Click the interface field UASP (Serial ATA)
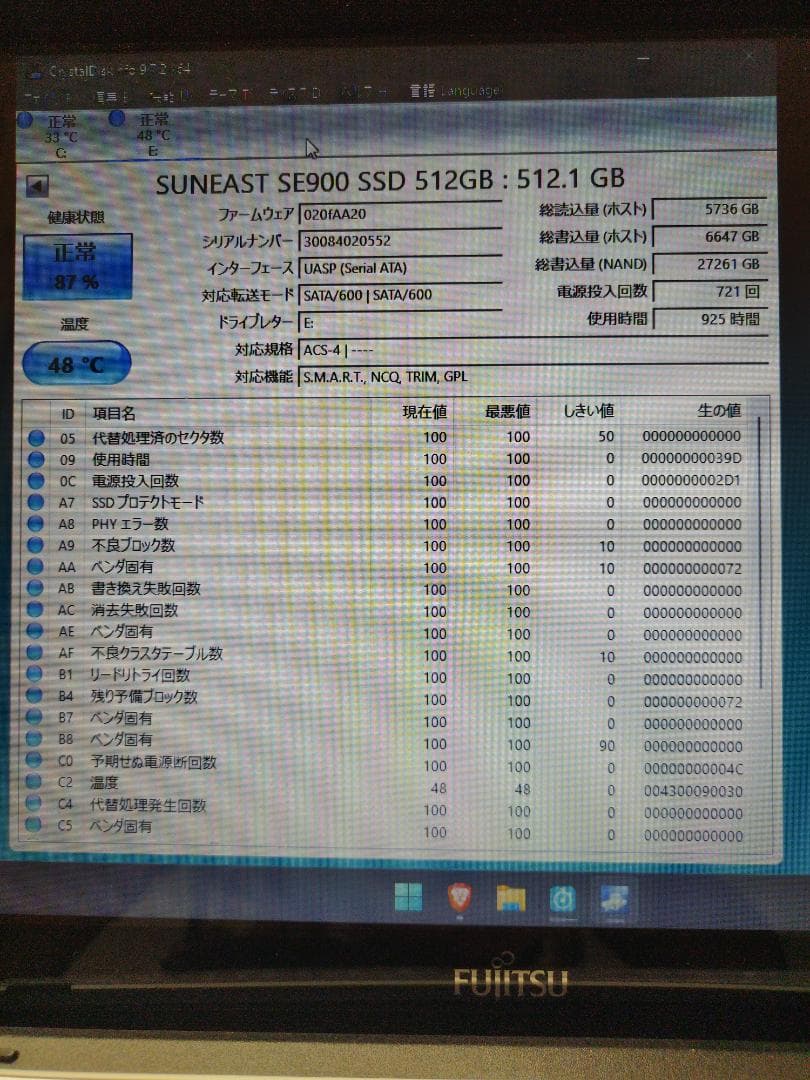 point(400,267)
